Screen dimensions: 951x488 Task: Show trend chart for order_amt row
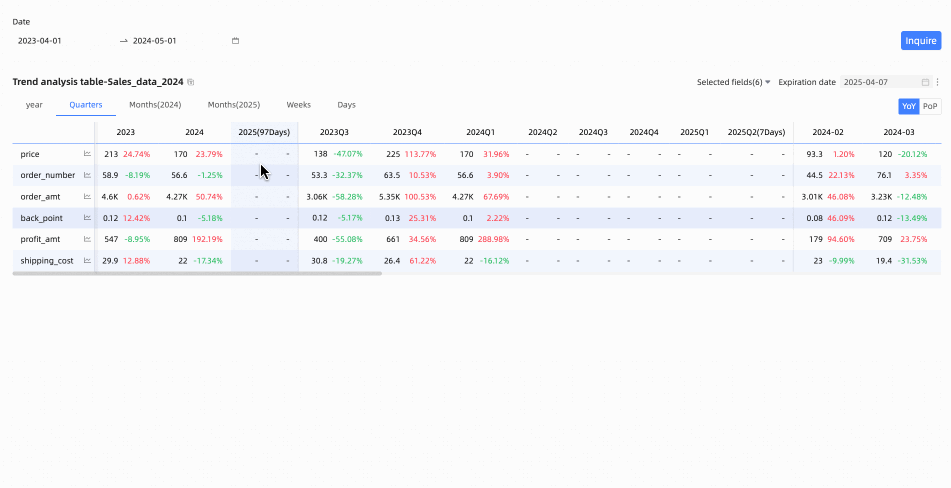pyautogui.click(x=87, y=197)
